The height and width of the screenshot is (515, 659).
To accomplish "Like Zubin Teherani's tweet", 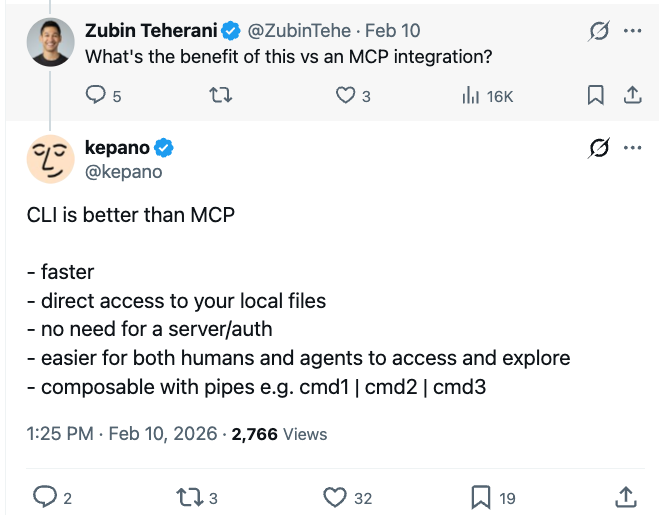I will pos(345,96).
